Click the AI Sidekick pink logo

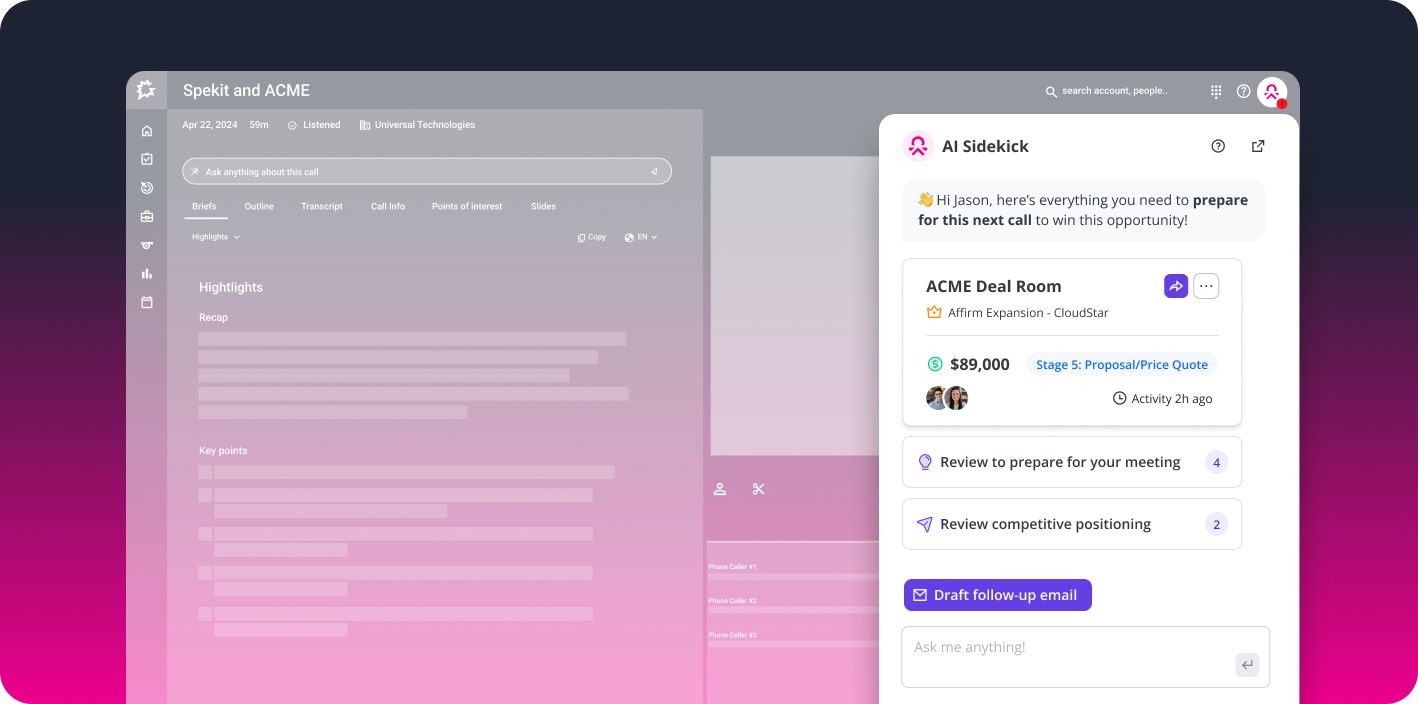coord(918,146)
